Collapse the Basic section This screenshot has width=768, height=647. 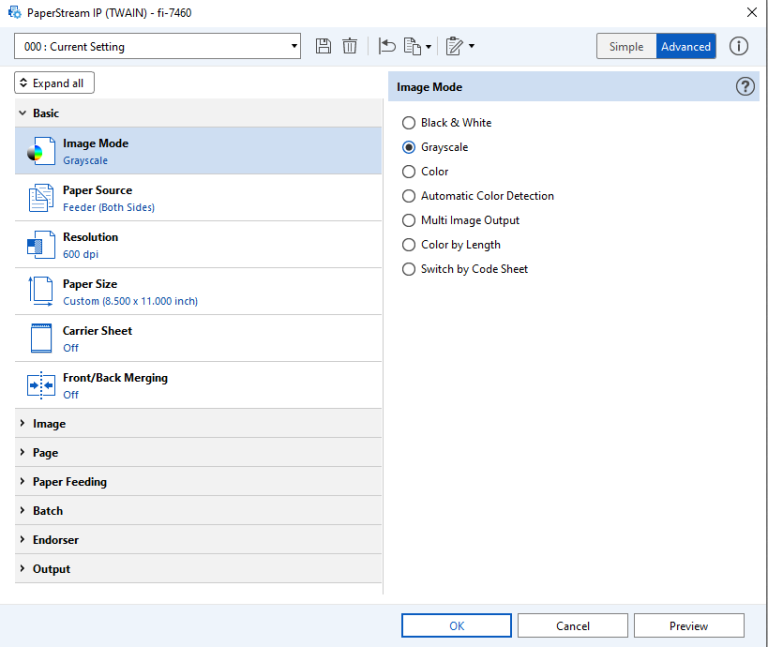click(x=46, y=113)
